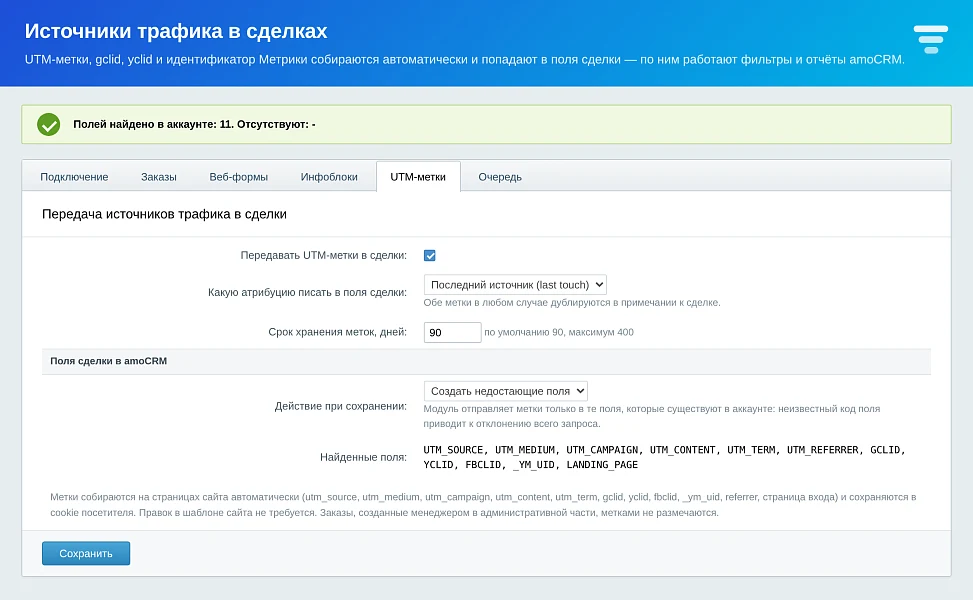
Task: Click the label 'Срок хранения меток, дней'
Action: (x=338, y=333)
